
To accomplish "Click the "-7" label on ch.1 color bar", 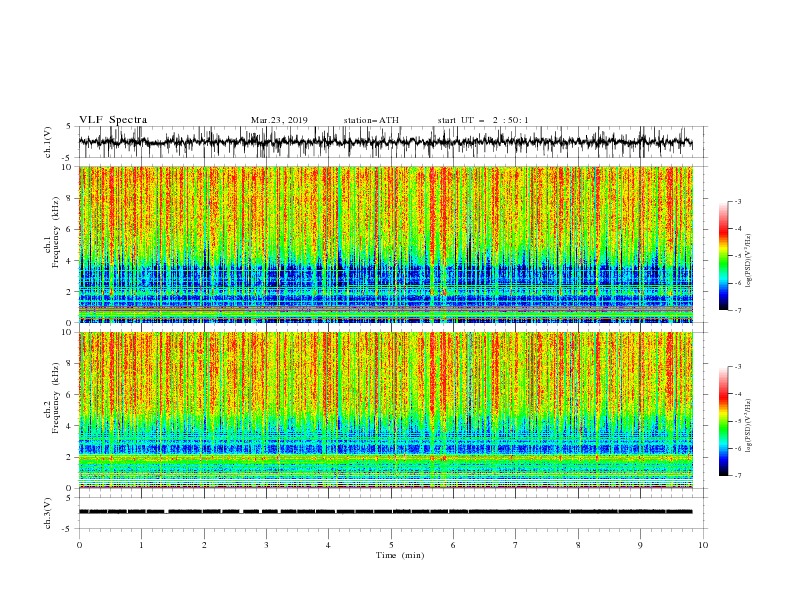I will pos(737,310).
